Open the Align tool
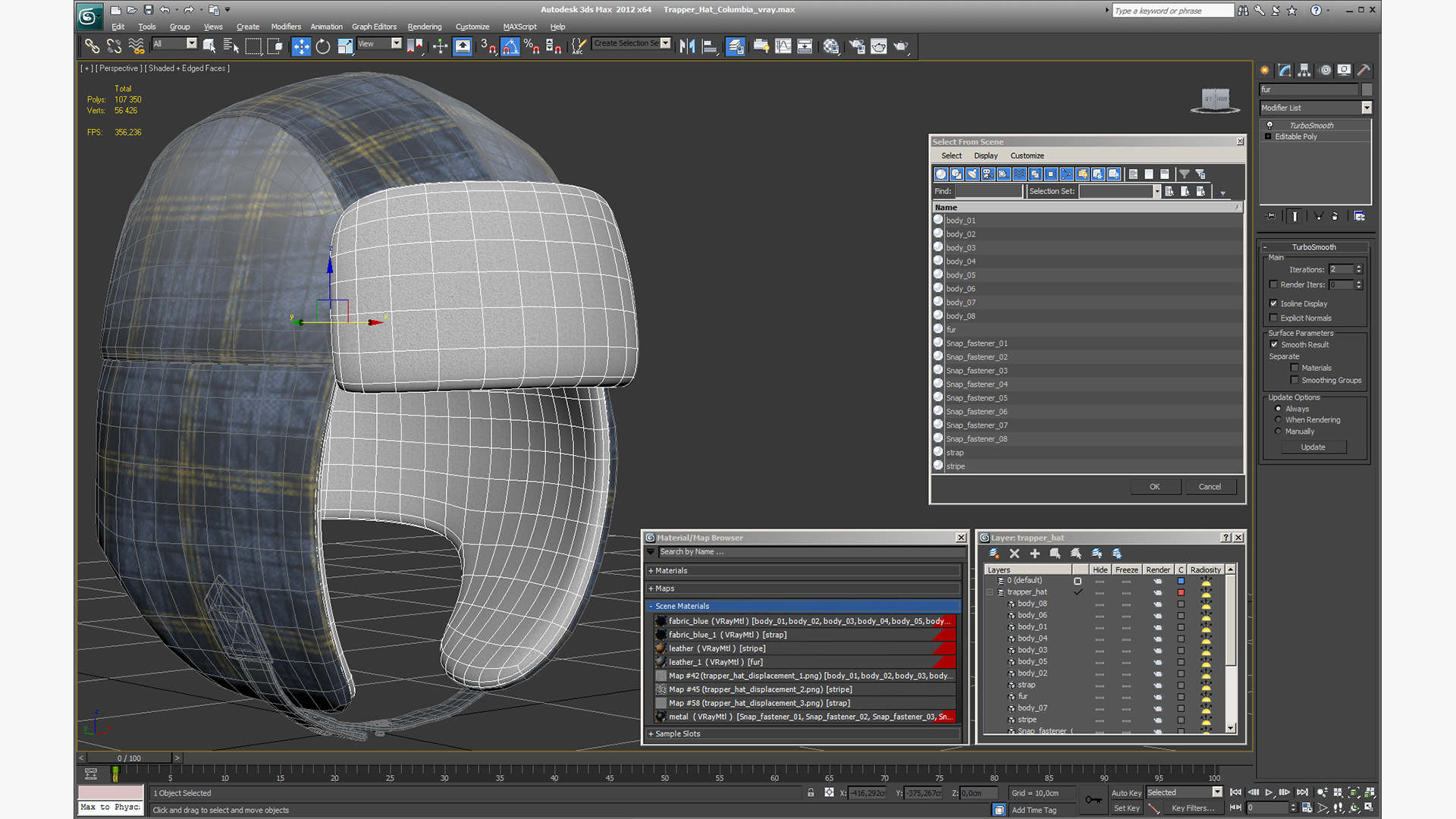 click(710, 46)
